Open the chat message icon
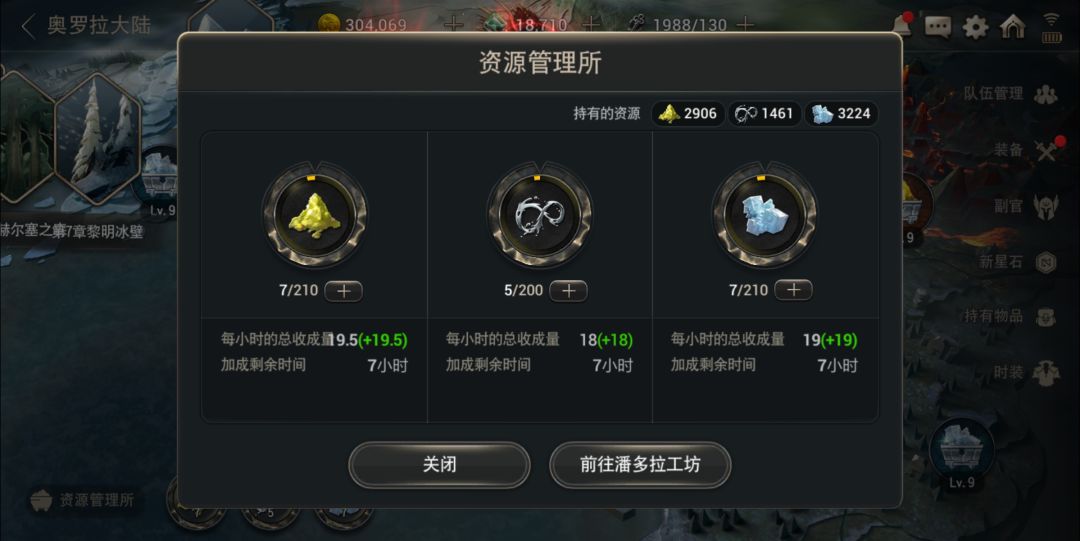The image size is (1080, 541). (937, 27)
